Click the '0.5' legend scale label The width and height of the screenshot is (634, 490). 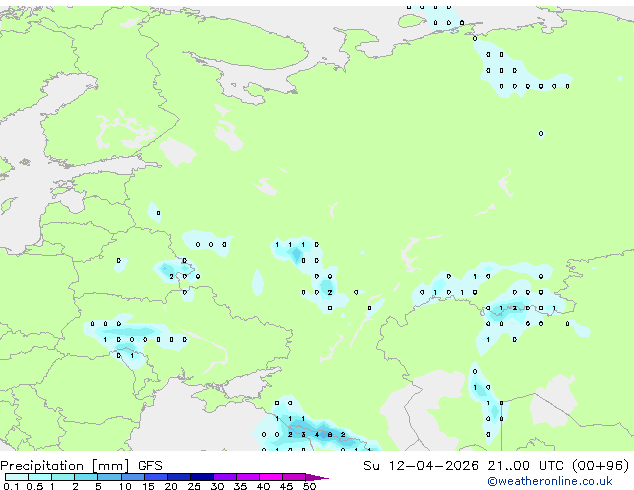pyautogui.click(x=35, y=486)
